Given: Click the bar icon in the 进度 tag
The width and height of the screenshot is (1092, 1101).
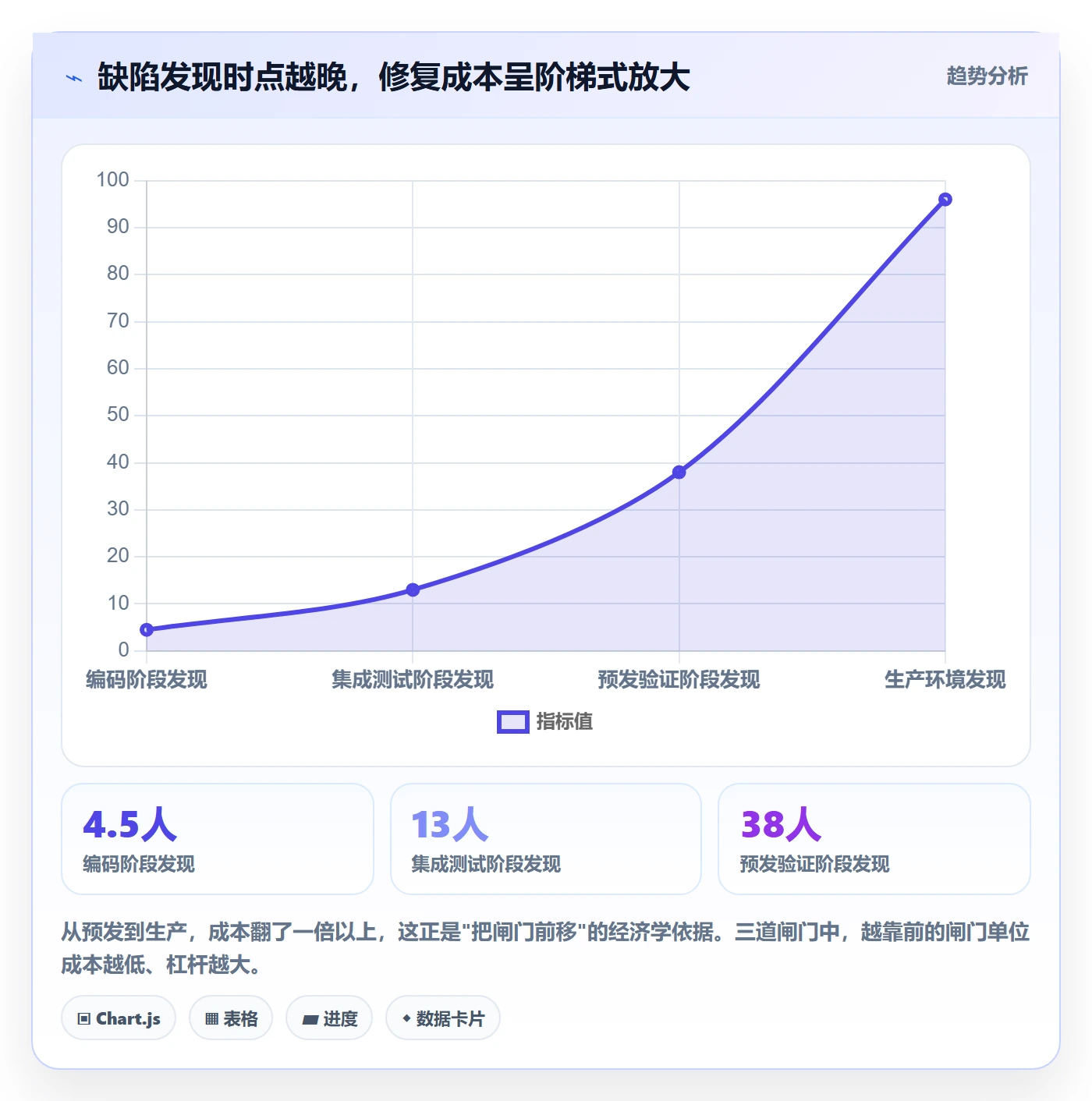Looking at the screenshot, I should (x=310, y=1019).
